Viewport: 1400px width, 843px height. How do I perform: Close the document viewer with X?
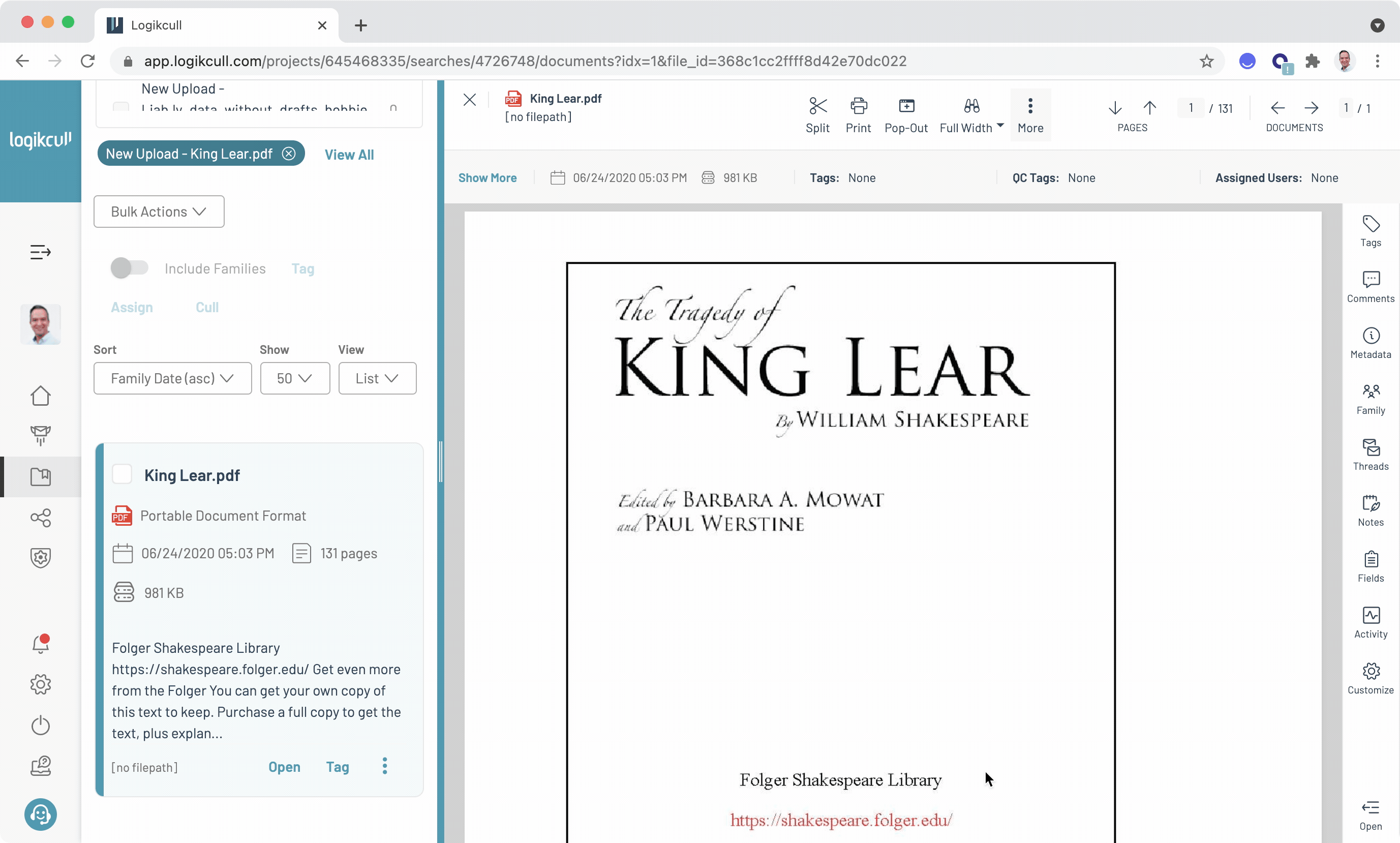point(469,100)
